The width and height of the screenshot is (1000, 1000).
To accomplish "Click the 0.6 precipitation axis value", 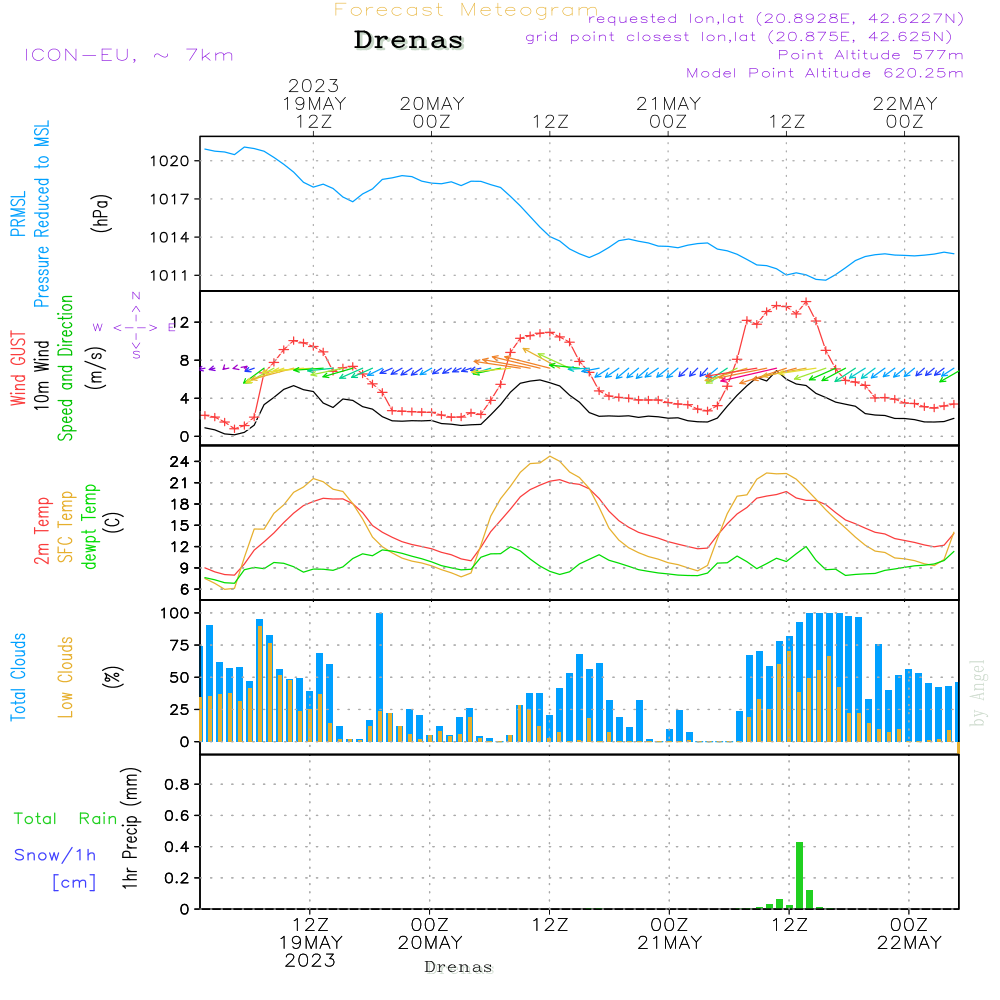I will [x=176, y=816].
